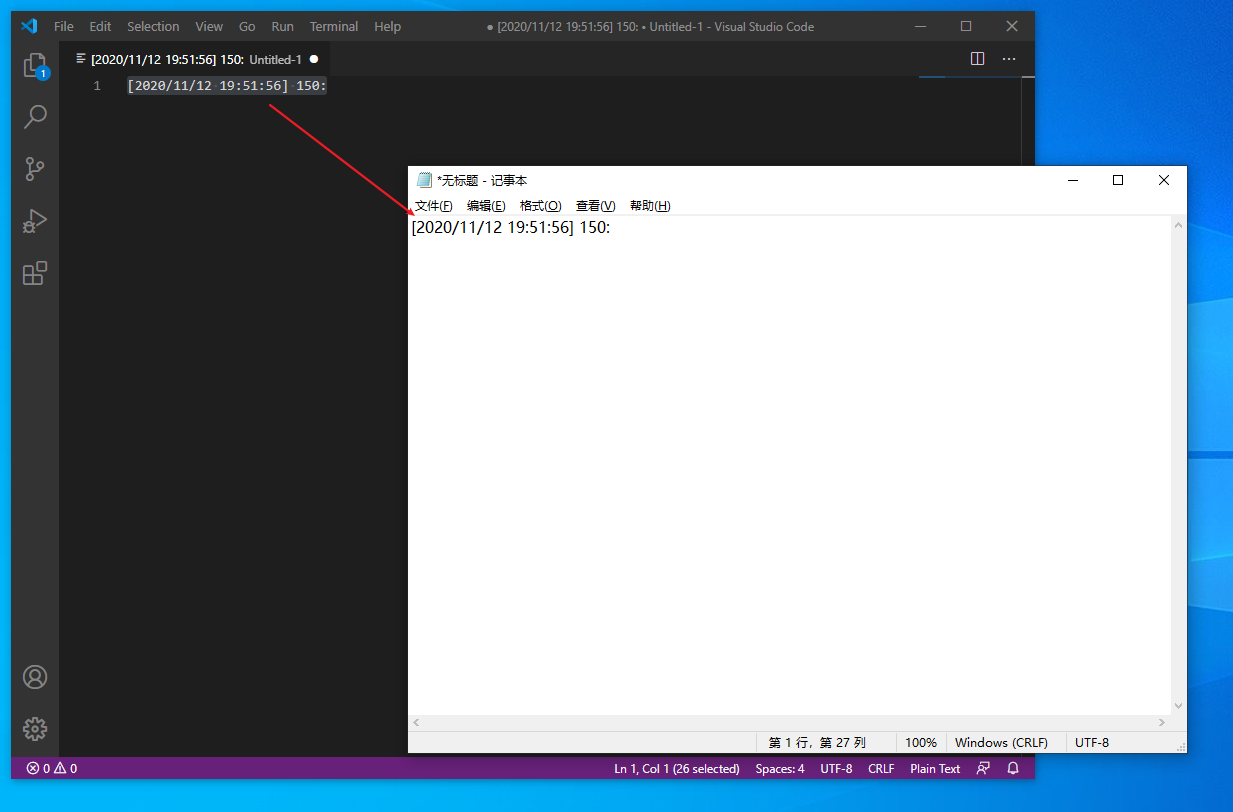Screen dimensions: 1233x812
Task: Click Notepad scroll up arrow
Action: click(x=1178, y=225)
